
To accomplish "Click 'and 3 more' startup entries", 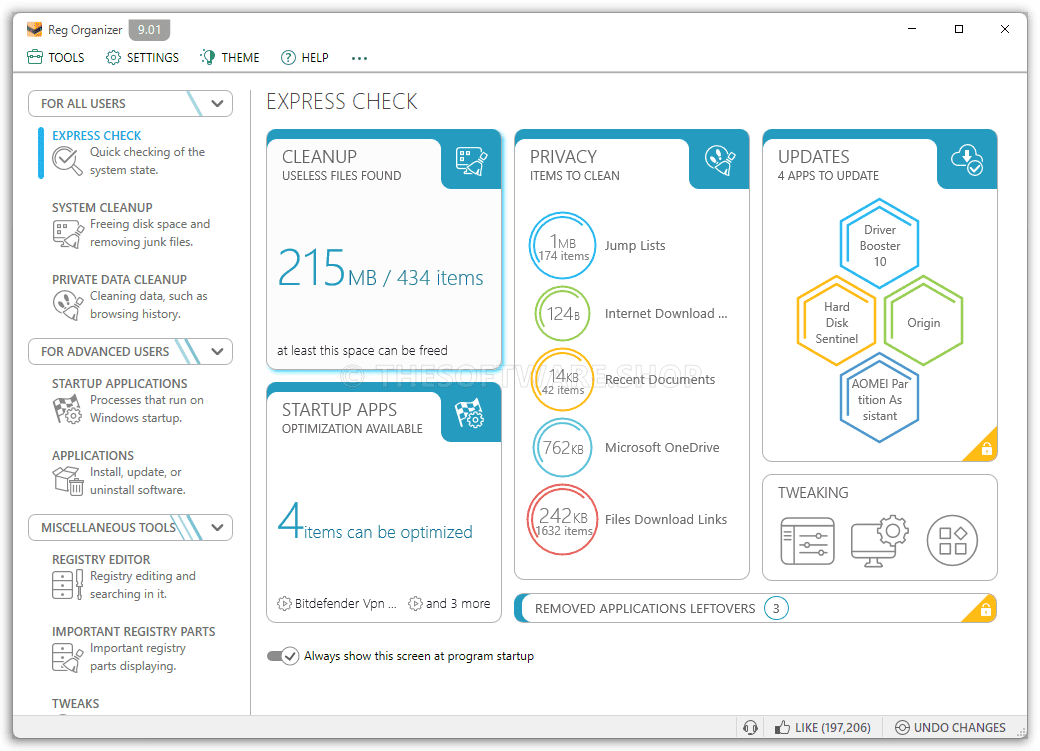I will [x=449, y=604].
